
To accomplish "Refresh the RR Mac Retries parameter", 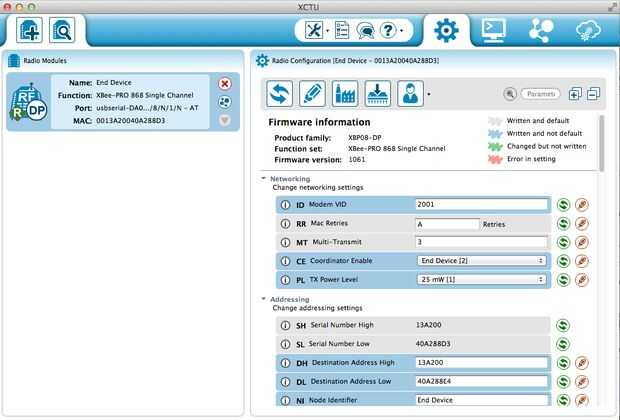I will (x=563, y=223).
